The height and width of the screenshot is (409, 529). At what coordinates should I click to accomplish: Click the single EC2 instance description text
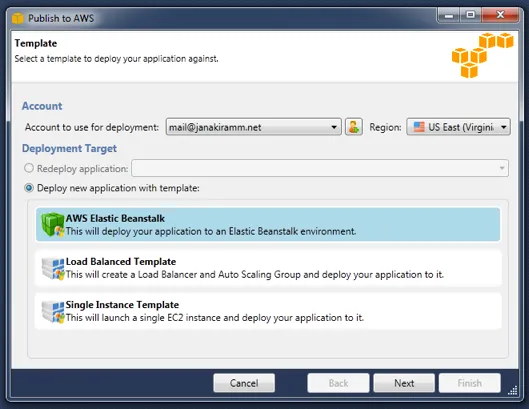tap(215, 318)
